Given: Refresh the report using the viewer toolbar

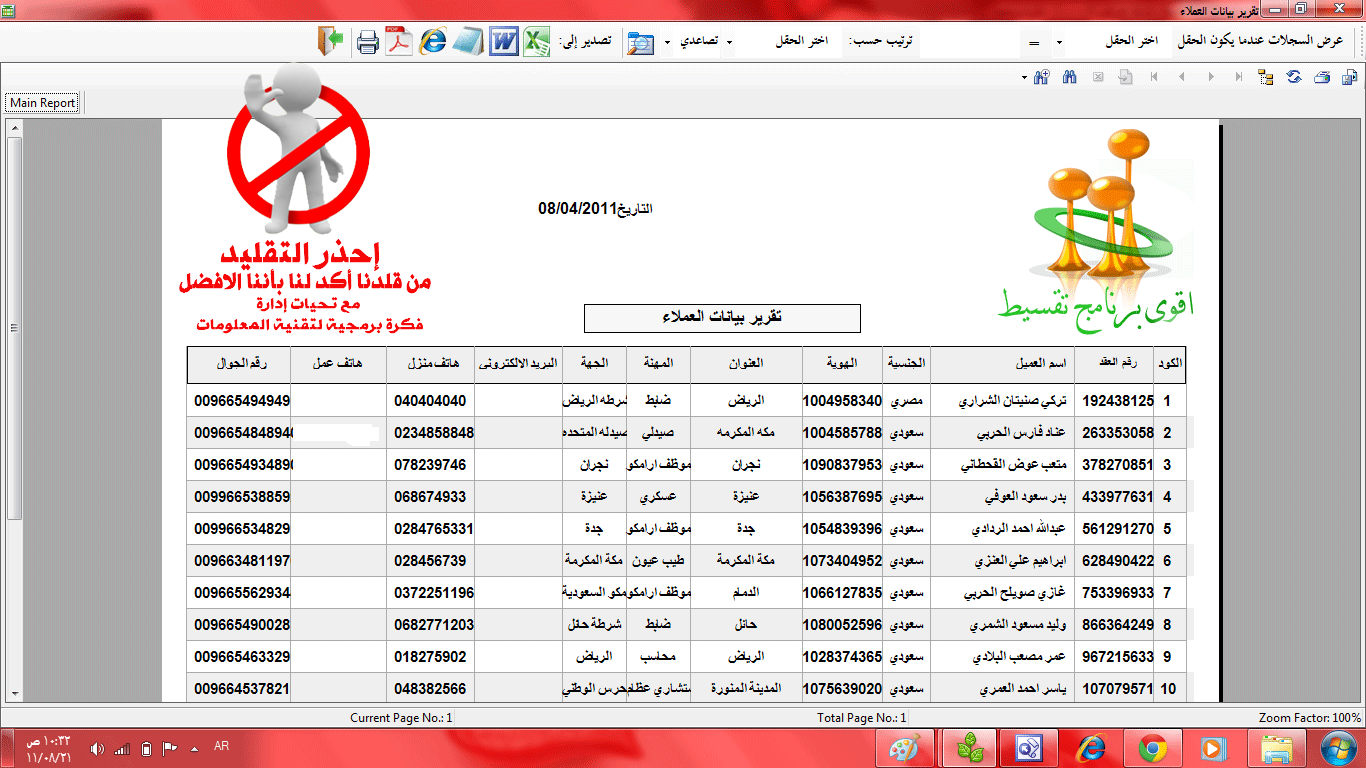Looking at the screenshot, I should click(1294, 77).
